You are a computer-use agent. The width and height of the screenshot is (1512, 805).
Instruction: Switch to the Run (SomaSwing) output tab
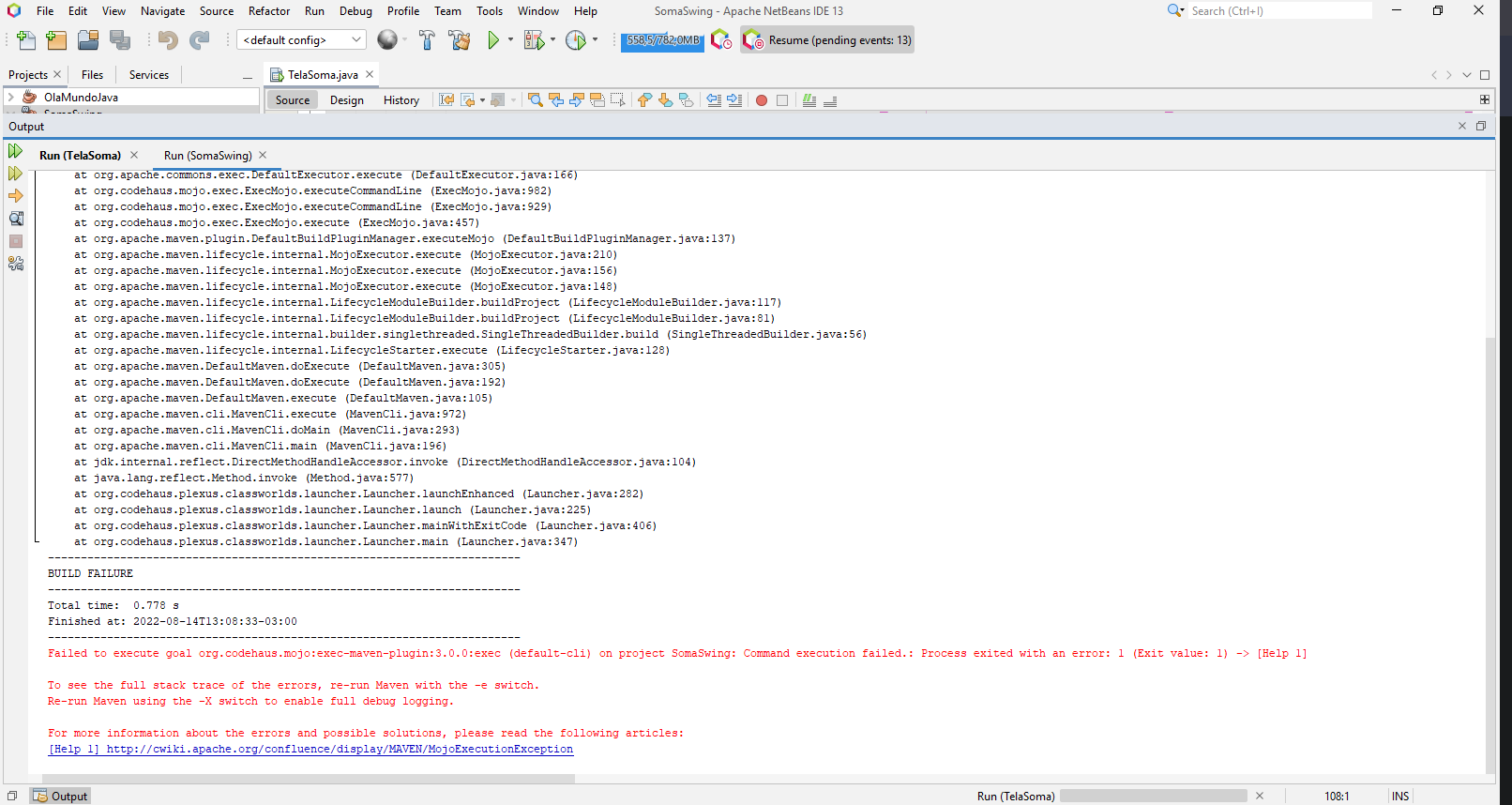pyautogui.click(x=208, y=156)
